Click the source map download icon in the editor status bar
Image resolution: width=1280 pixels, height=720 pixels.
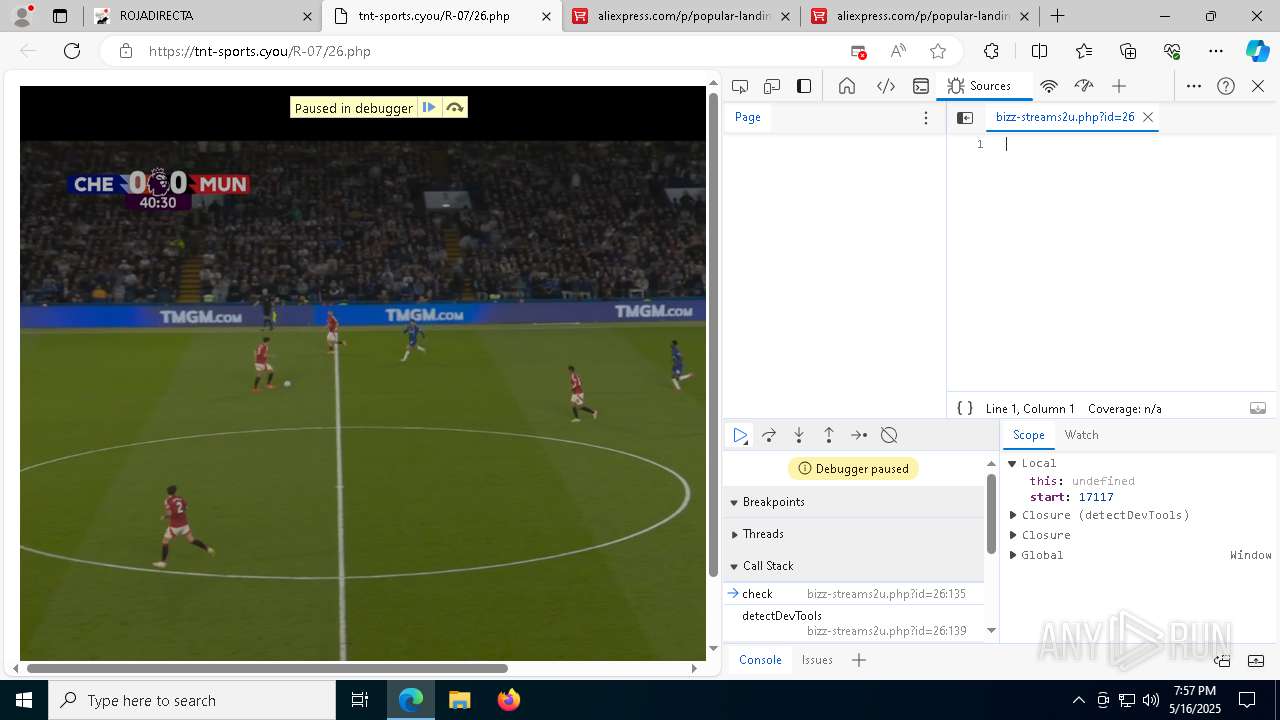(1258, 408)
